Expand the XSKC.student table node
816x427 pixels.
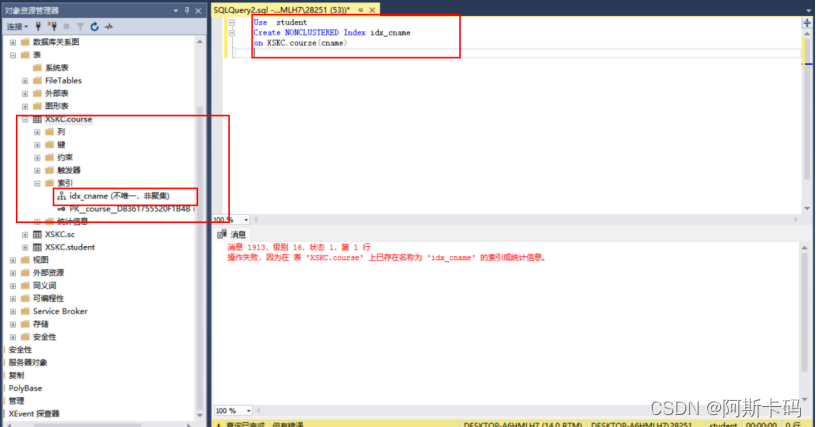coord(25,247)
